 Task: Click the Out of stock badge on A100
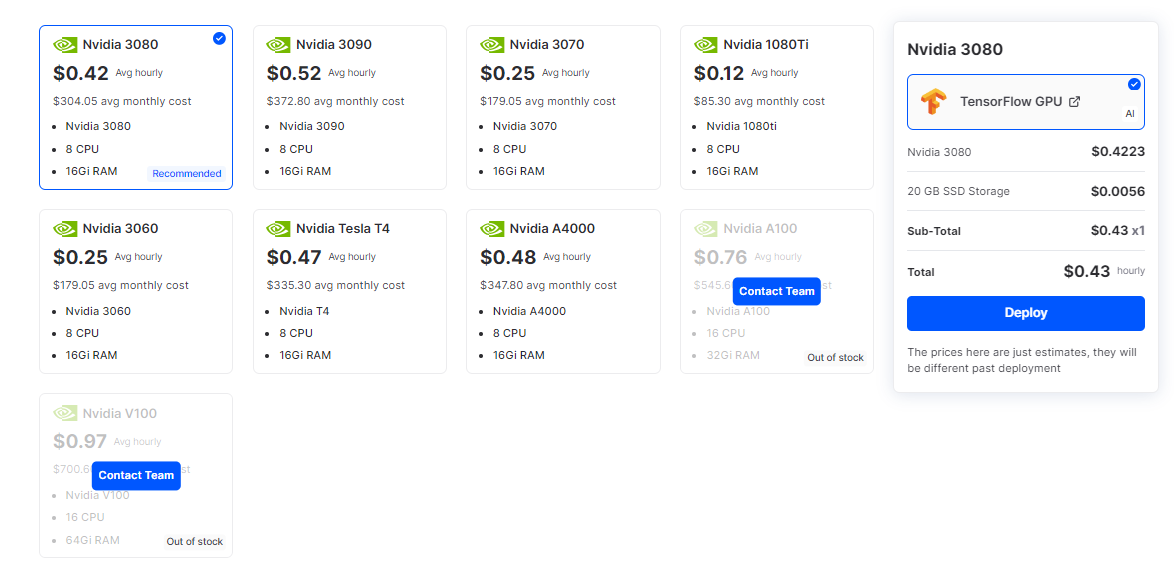836,358
